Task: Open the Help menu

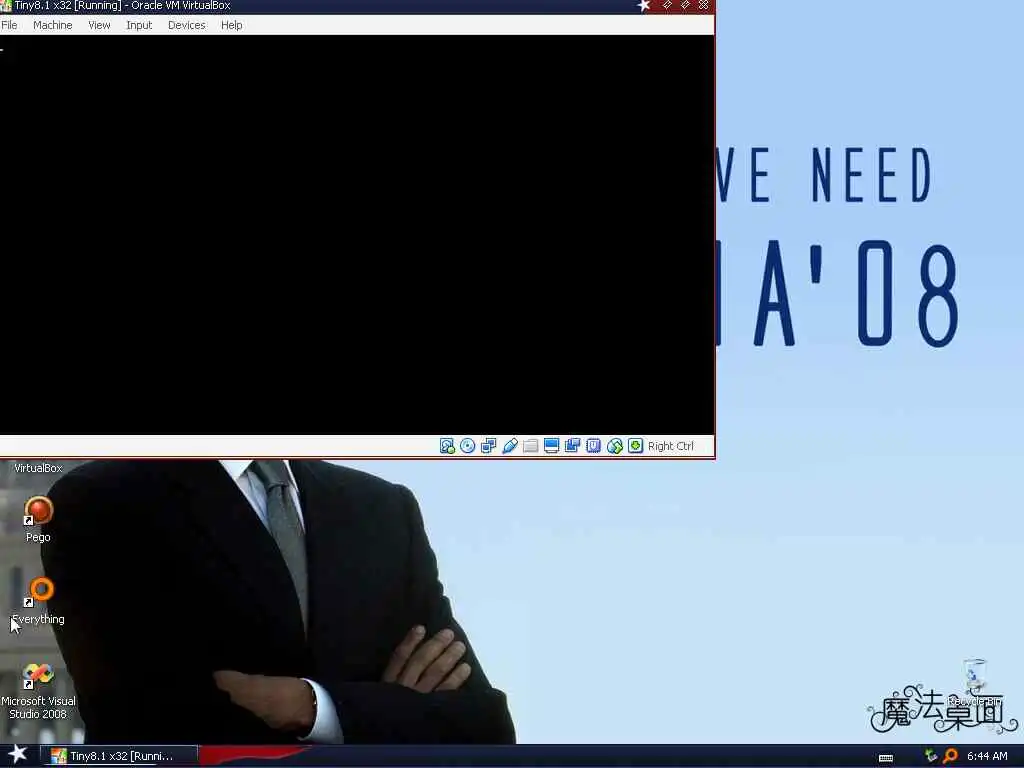Action: [231, 25]
